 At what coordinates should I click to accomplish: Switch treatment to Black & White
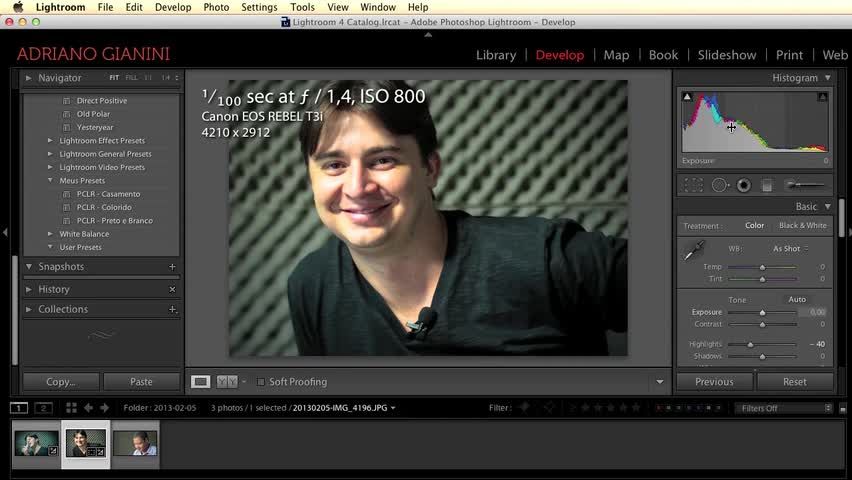pos(802,226)
